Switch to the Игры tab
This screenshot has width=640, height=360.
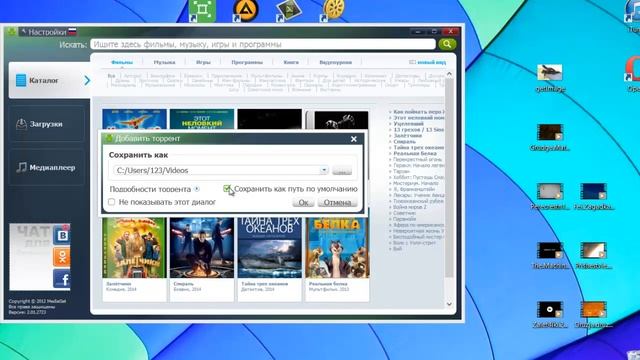coord(203,62)
